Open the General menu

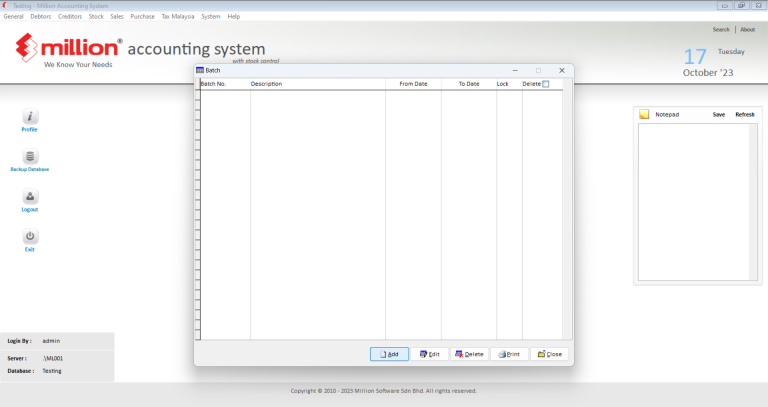pyautogui.click(x=14, y=16)
